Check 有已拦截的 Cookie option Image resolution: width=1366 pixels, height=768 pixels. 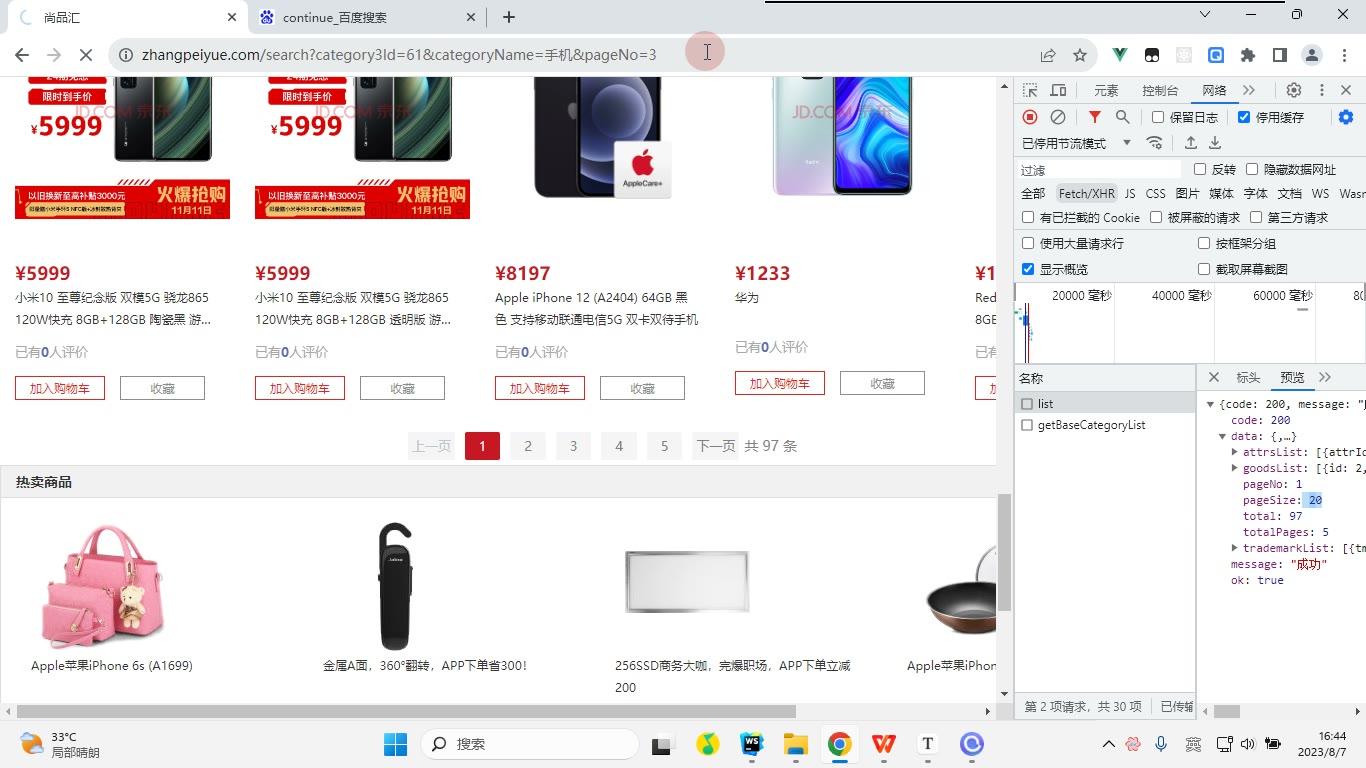pyautogui.click(x=1028, y=217)
